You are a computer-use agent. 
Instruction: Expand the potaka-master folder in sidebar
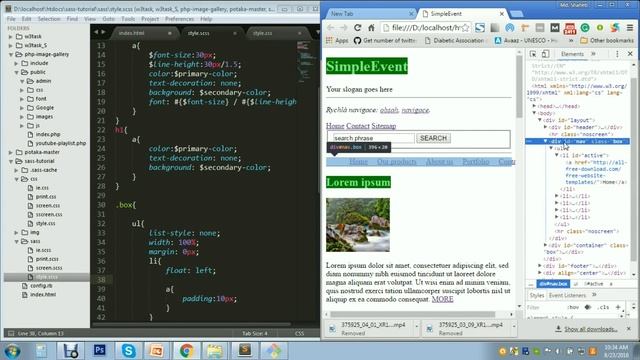(x=11, y=152)
